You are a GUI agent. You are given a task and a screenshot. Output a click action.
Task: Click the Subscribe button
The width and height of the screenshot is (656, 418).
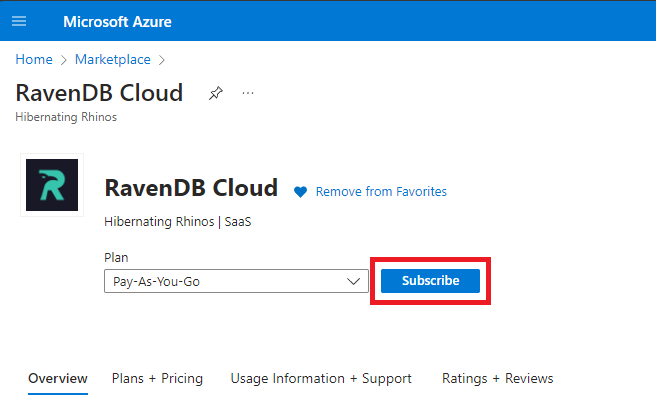(x=430, y=281)
